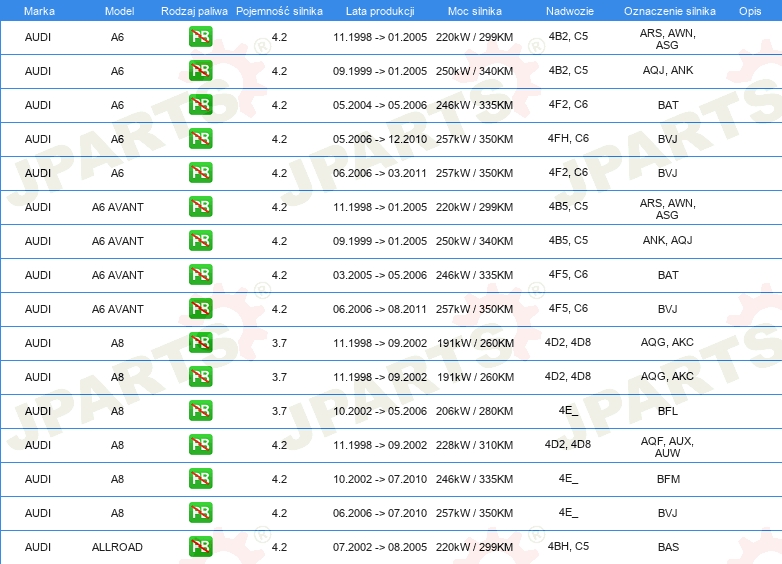Click the Pojemność silnika column header
The width and height of the screenshot is (782, 564).
click(279, 11)
